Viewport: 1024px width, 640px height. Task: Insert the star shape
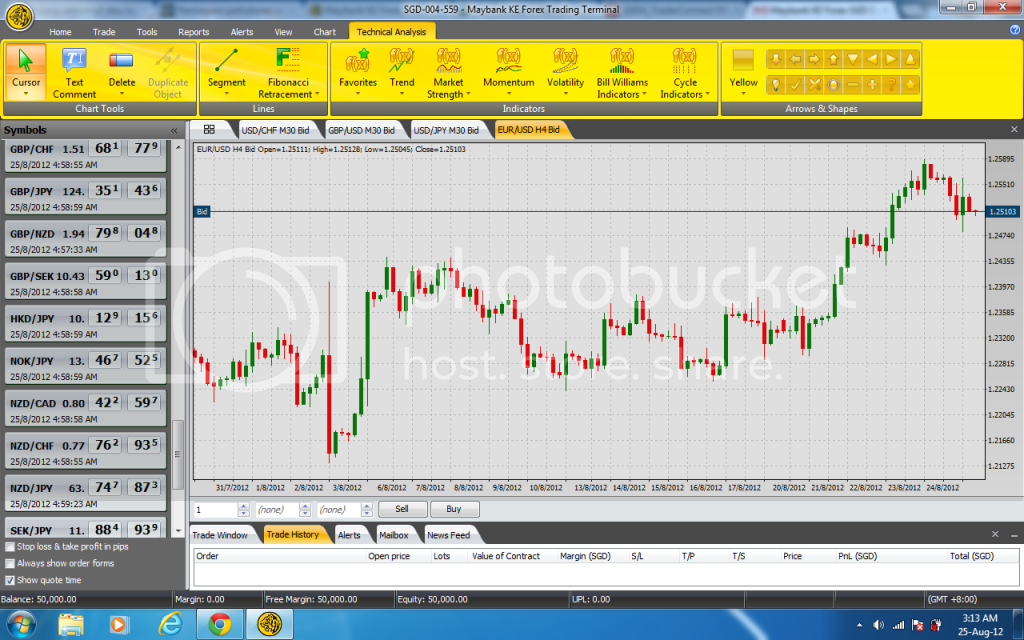[x=910, y=84]
